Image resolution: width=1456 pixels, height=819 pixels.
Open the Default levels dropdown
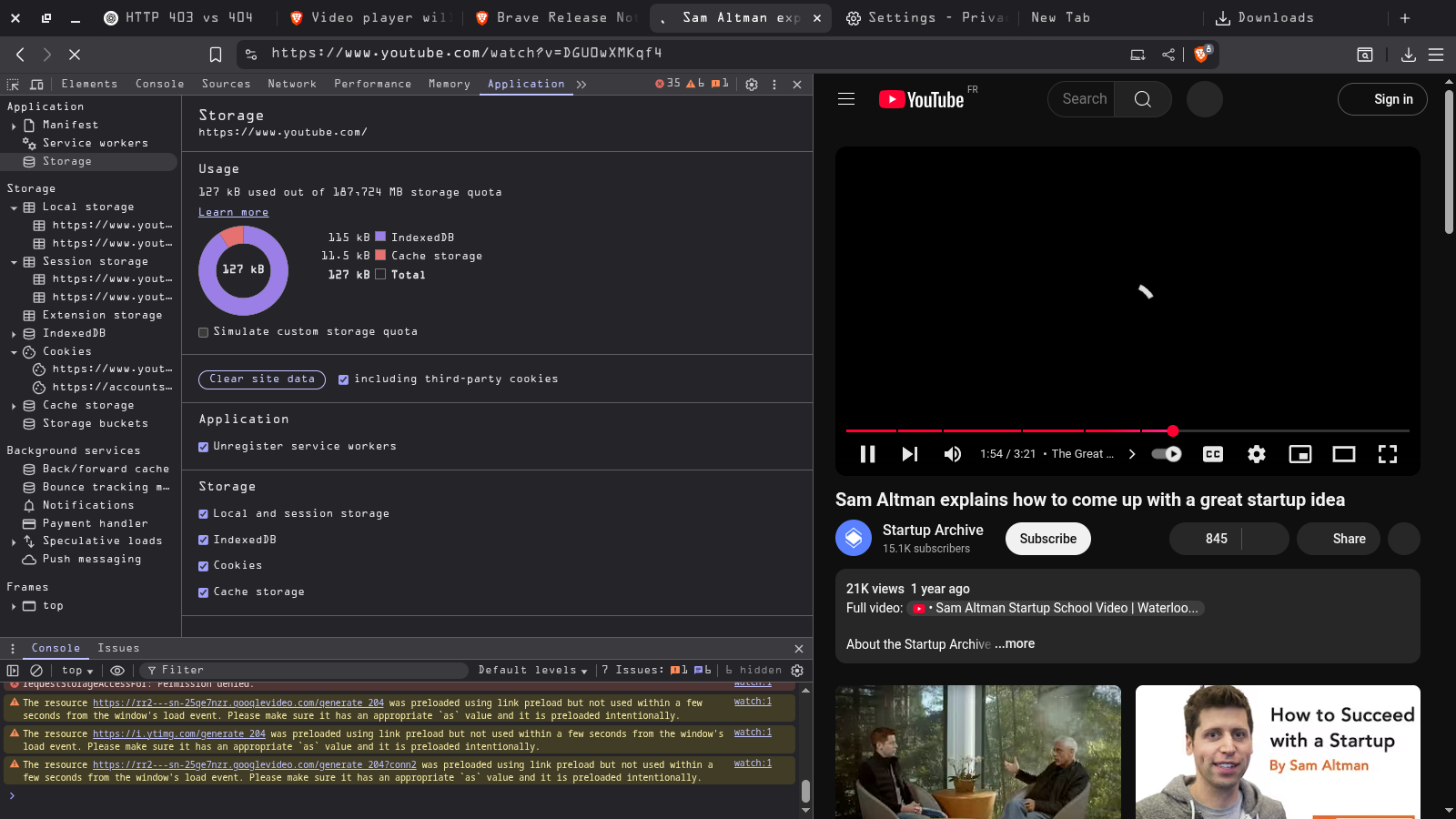coord(532,671)
